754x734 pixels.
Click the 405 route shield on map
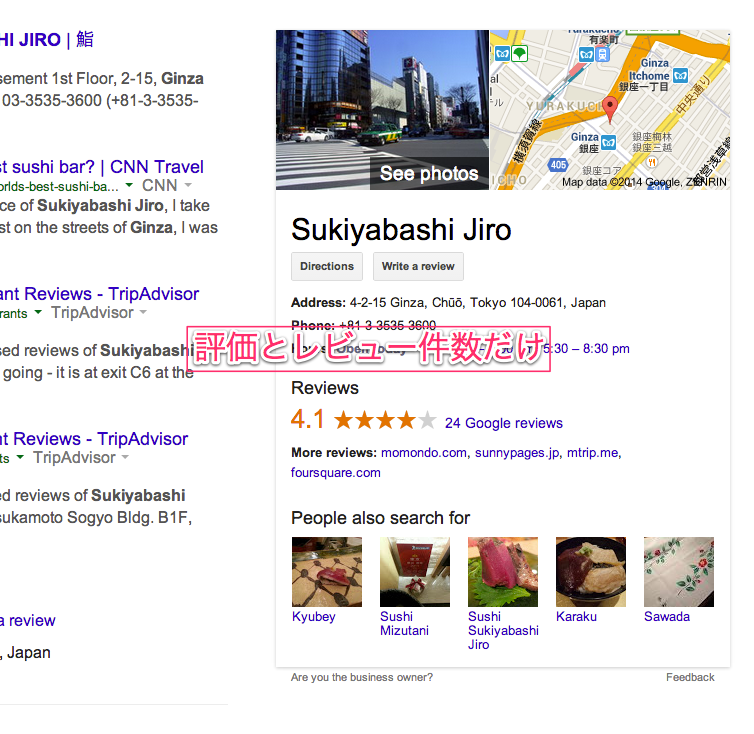tap(558, 165)
